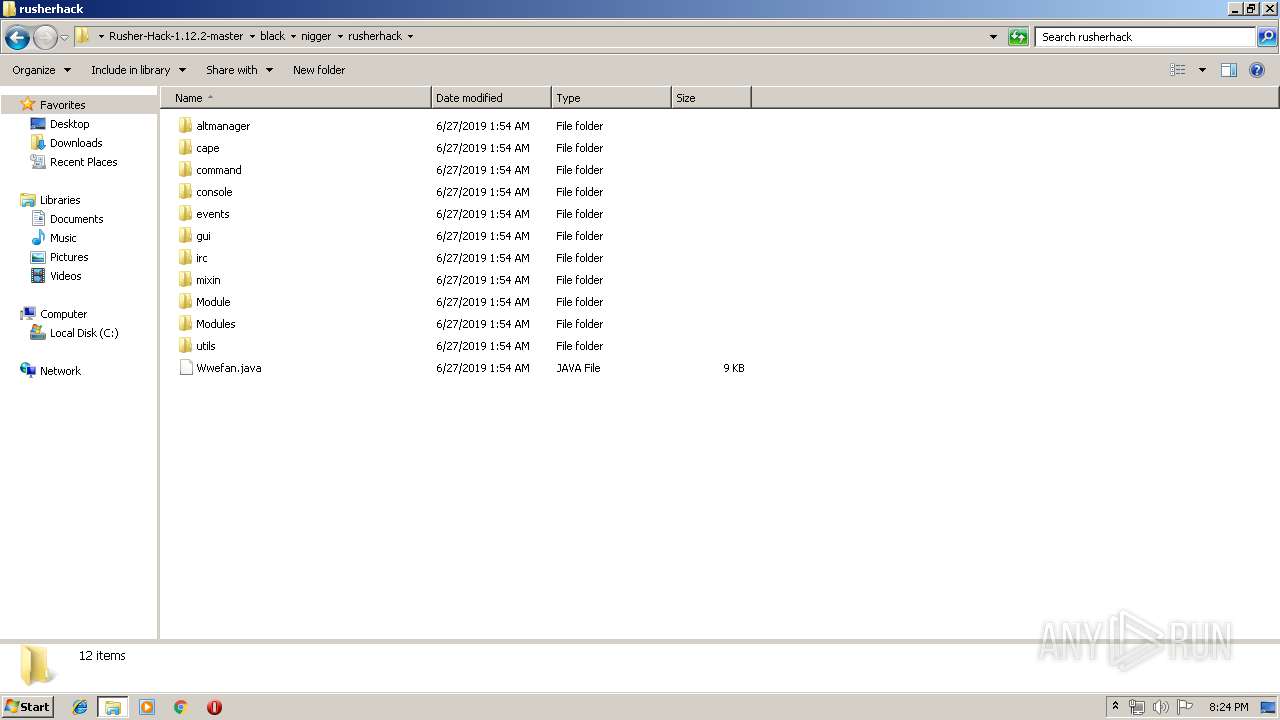Show the preview pane

pyautogui.click(x=1229, y=70)
